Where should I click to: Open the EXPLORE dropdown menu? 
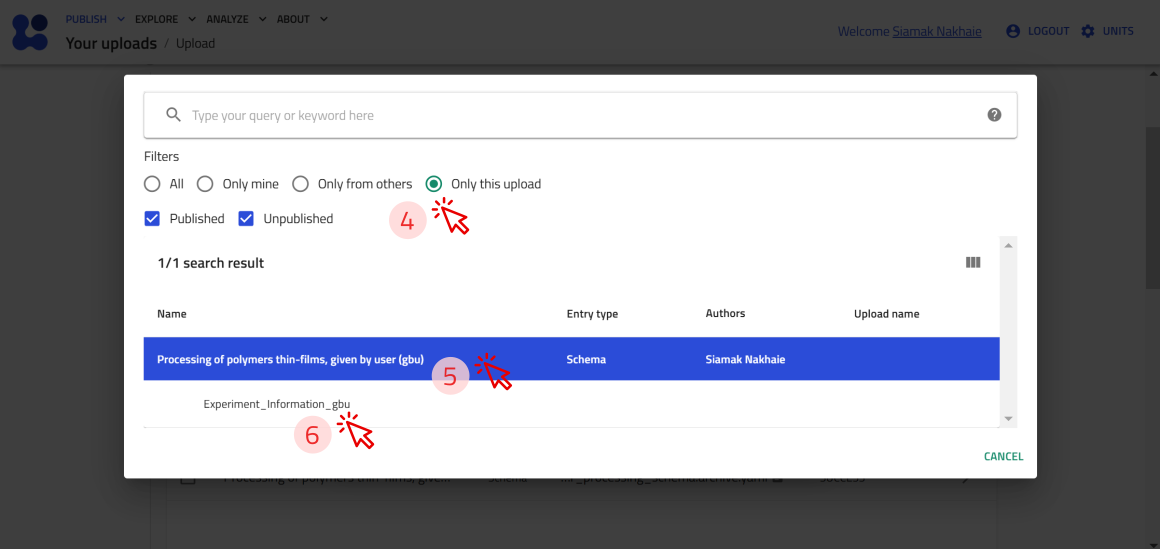click(x=166, y=19)
